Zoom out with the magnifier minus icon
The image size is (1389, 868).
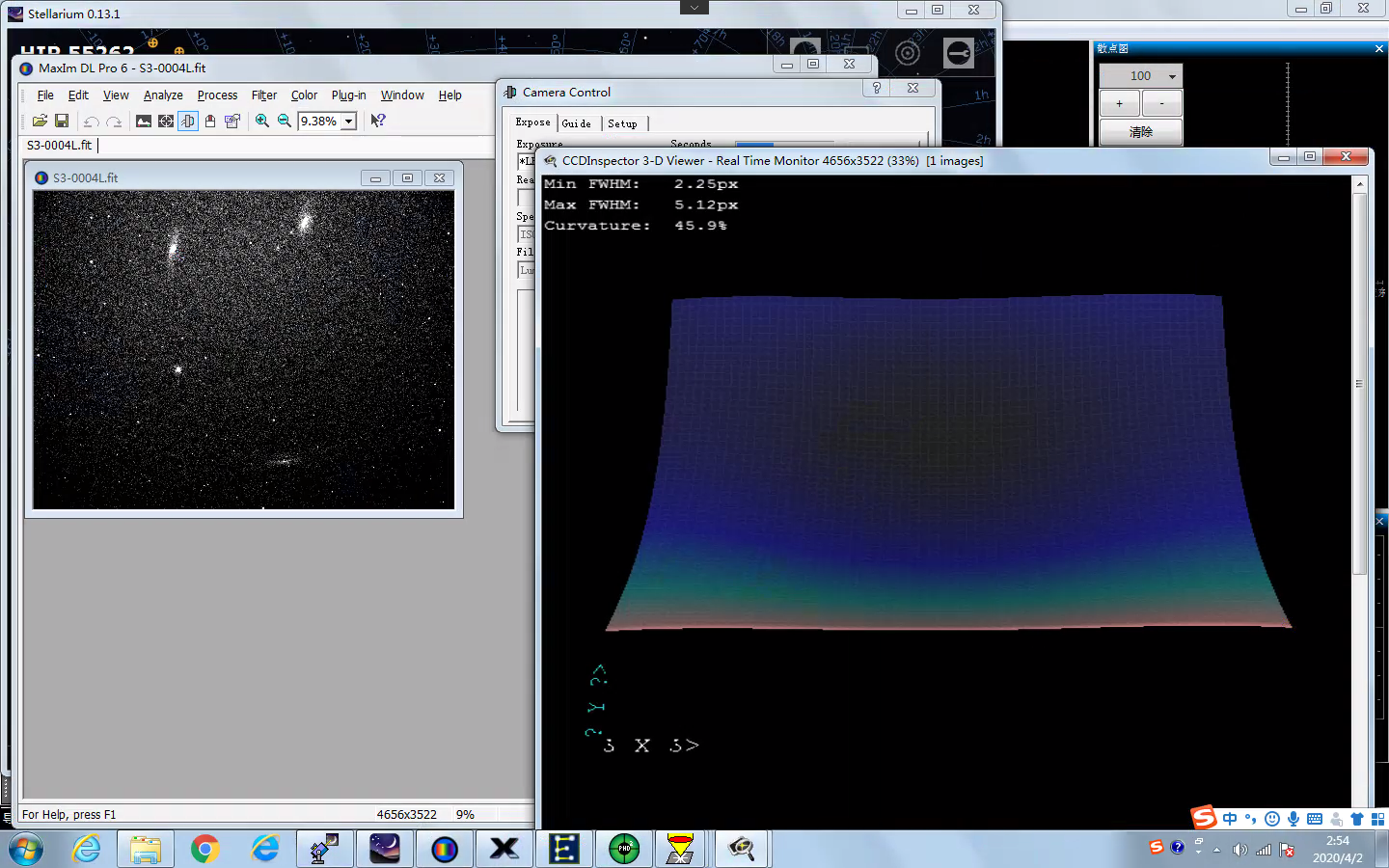coord(285,121)
